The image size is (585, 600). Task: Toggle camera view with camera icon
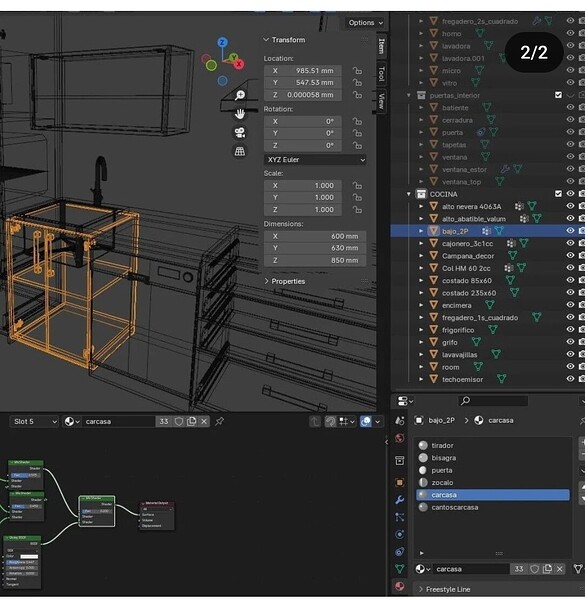(240, 133)
